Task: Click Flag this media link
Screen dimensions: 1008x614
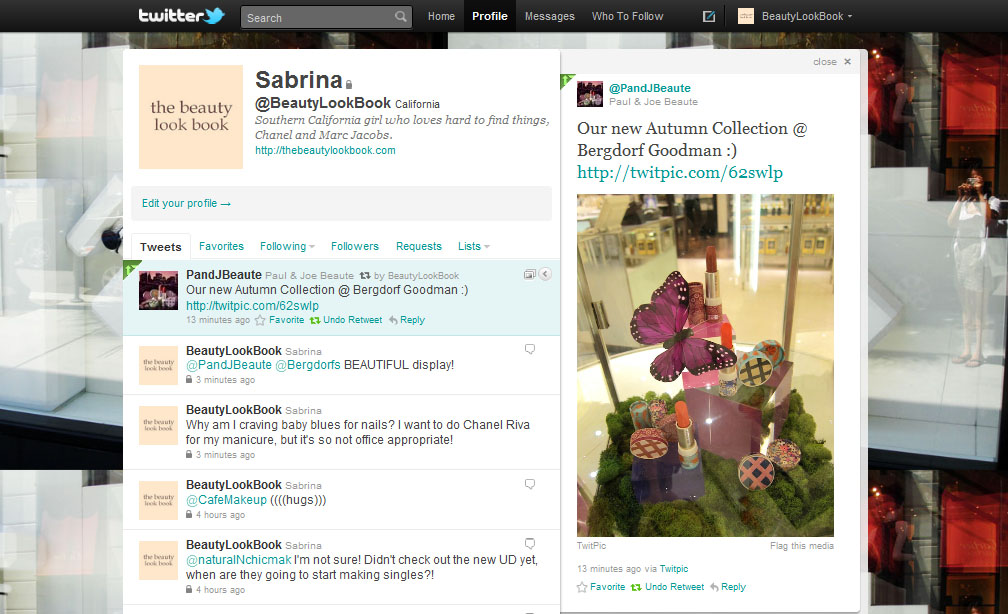Action: coord(802,546)
